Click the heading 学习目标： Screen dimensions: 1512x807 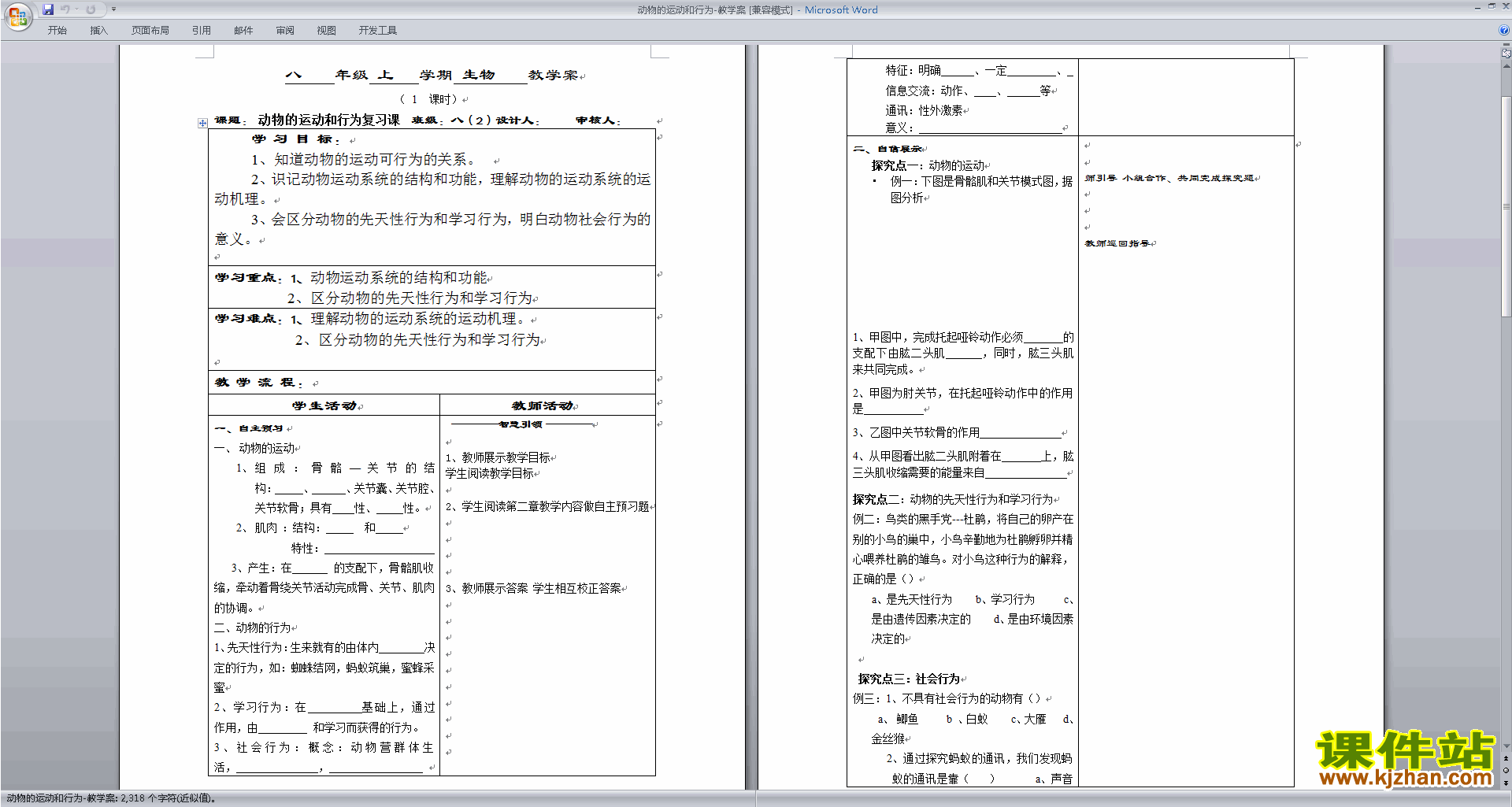(x=295, y=139)
